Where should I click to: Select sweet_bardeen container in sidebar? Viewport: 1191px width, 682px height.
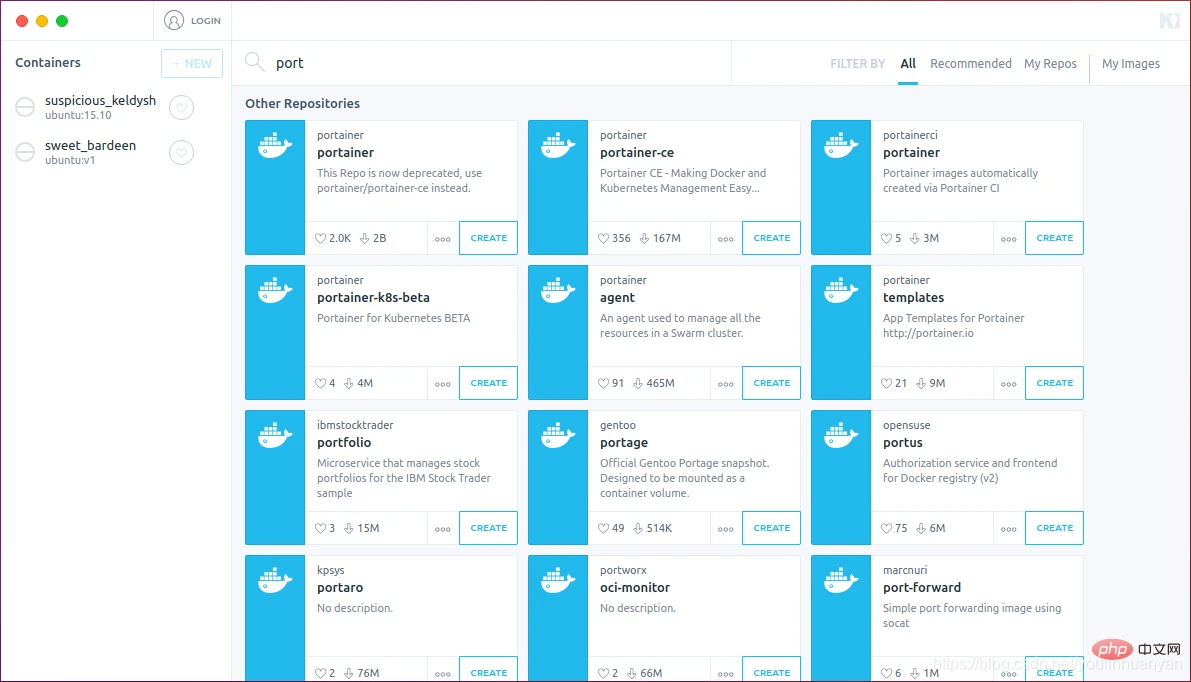click(90, 152)
